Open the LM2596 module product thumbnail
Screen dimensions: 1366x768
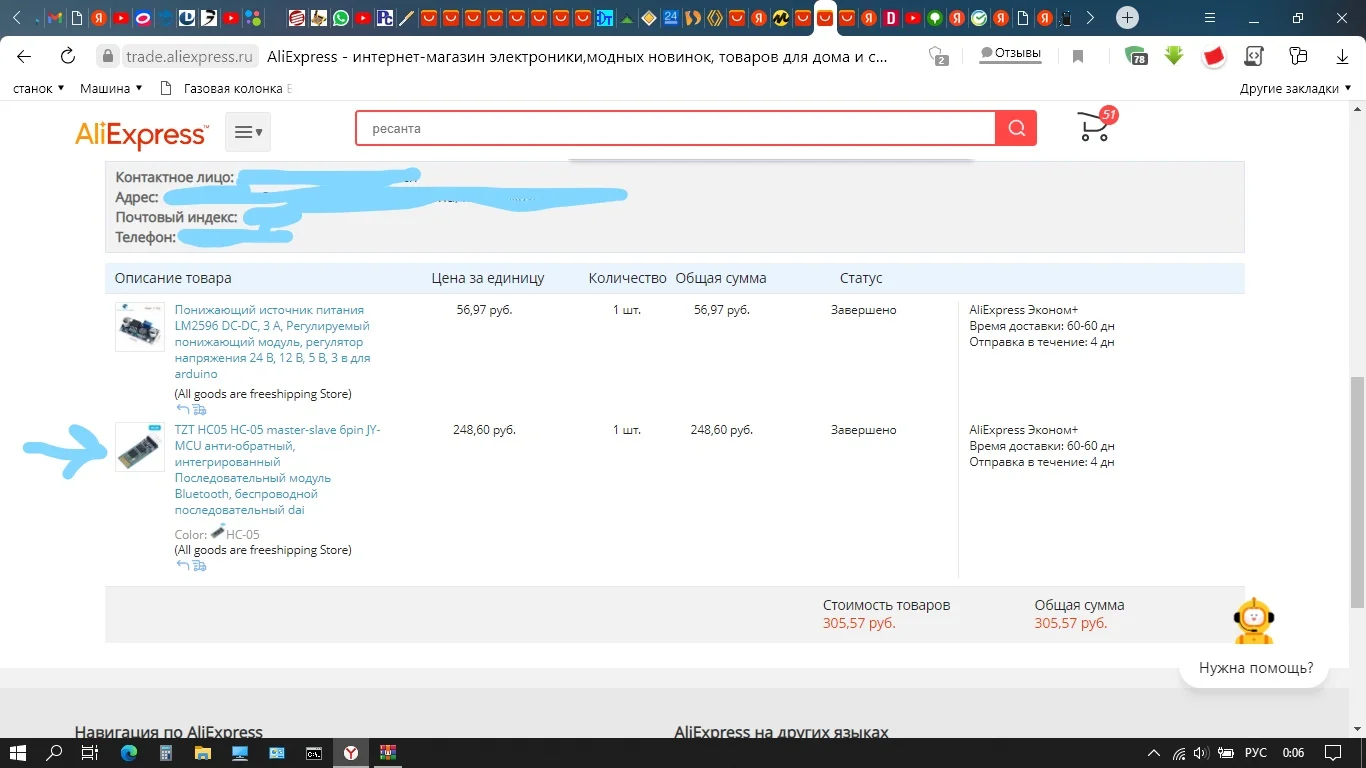tap(140, 327)
